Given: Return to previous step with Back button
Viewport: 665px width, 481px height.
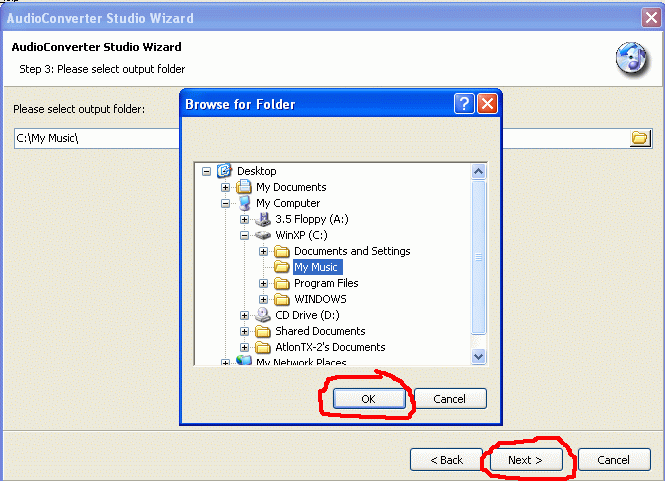Looking at the screenshot, I should click(446, 460).
